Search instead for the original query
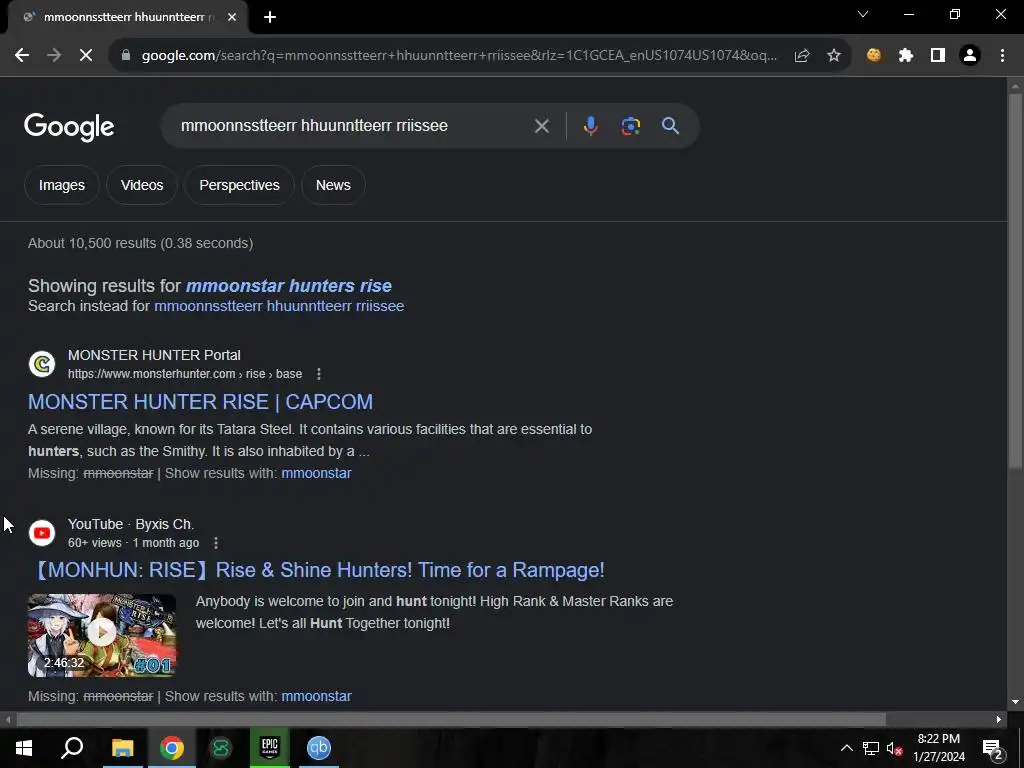Viewport: 1024px width, 768px height. pyautogui.click(x=279, y=306)
